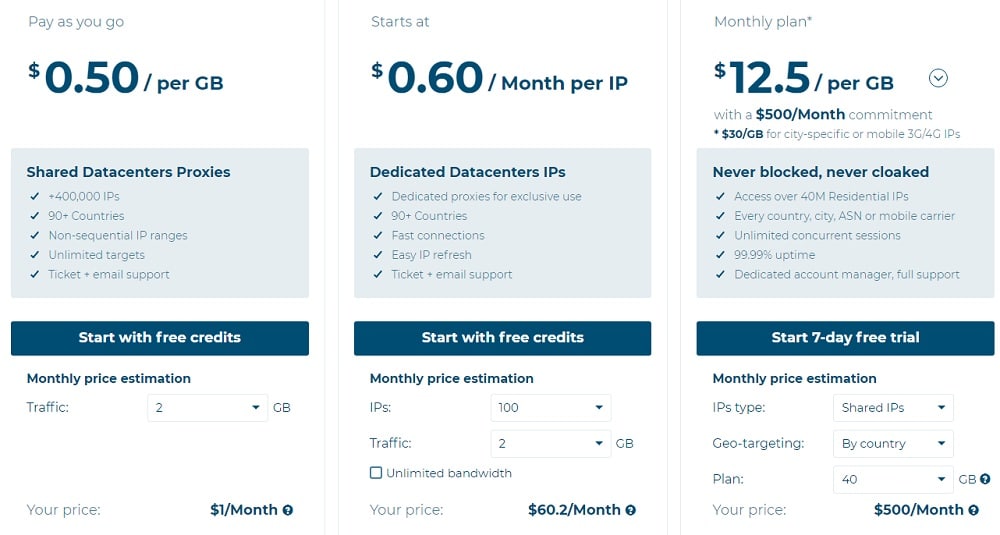Viewport: 1000px width, 535px height.
Task: Open Geo-targeting dropdown showing By country
Action: [893, 443]
